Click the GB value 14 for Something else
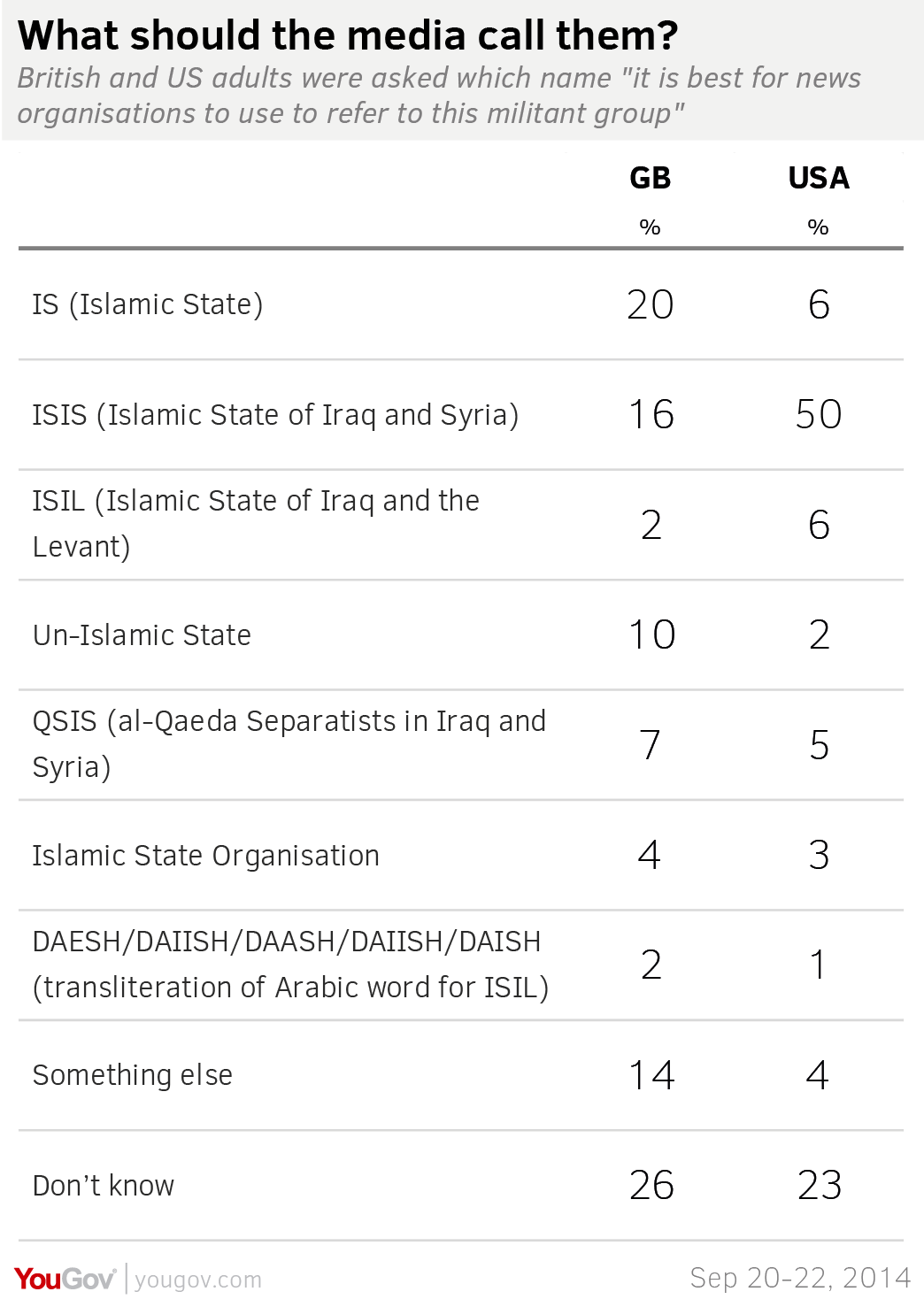 [651, 1075]
